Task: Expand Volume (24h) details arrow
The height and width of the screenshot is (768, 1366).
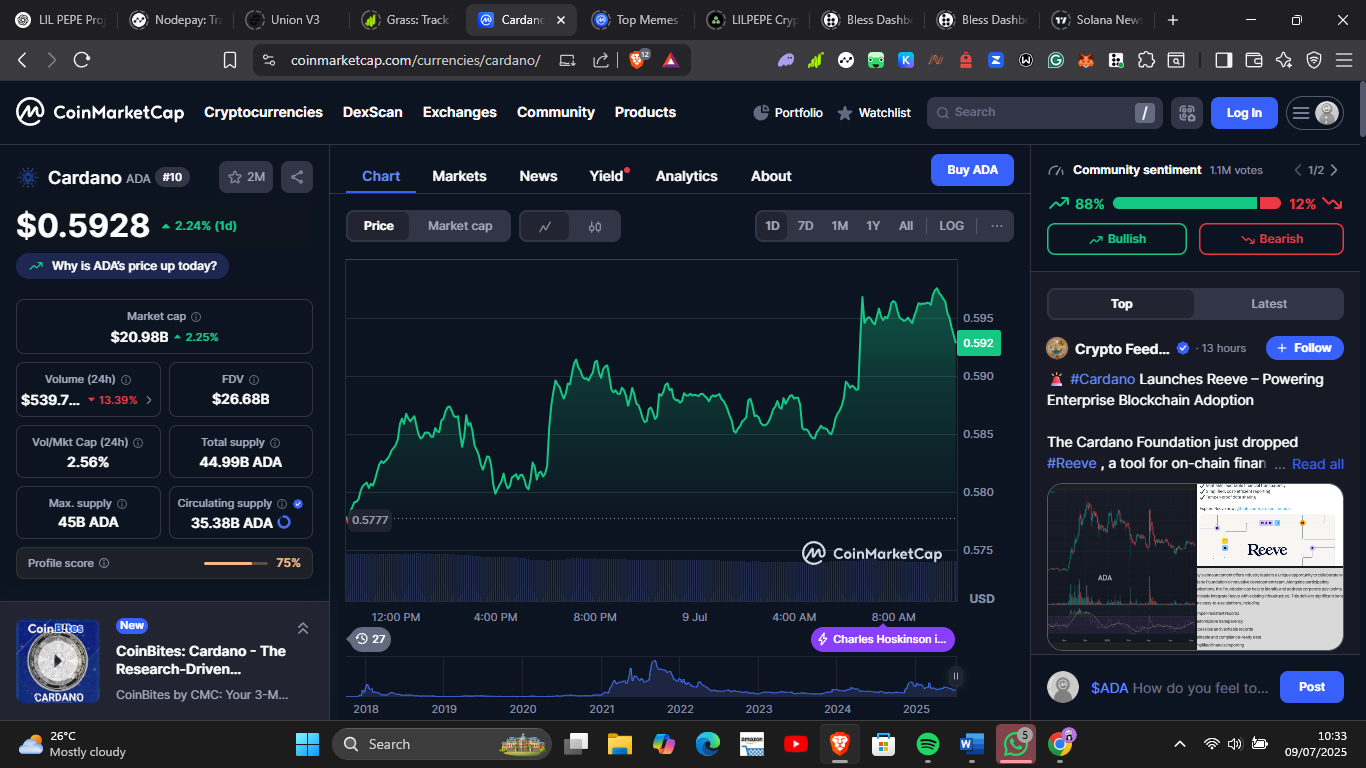Action: (150, 400)
